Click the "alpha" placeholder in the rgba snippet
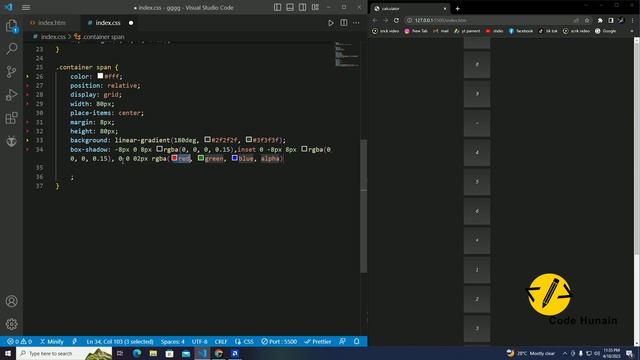This screenshot has height=360, width=640. 270,158
